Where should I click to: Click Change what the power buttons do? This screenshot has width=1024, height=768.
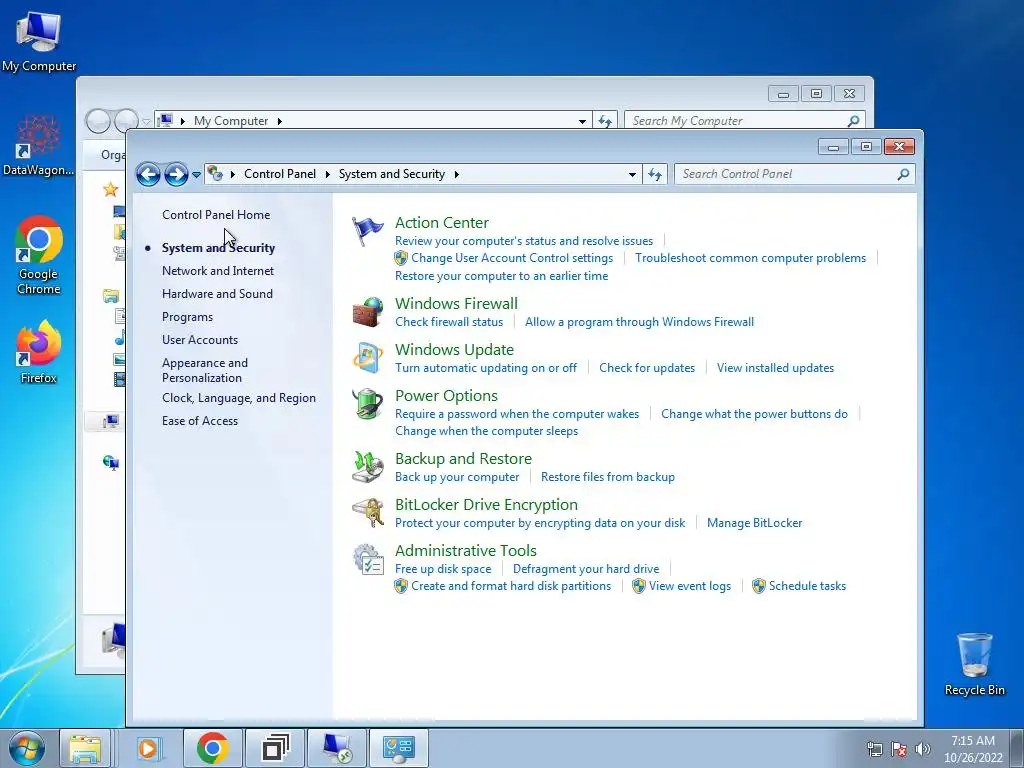click(x=754, y=414)
